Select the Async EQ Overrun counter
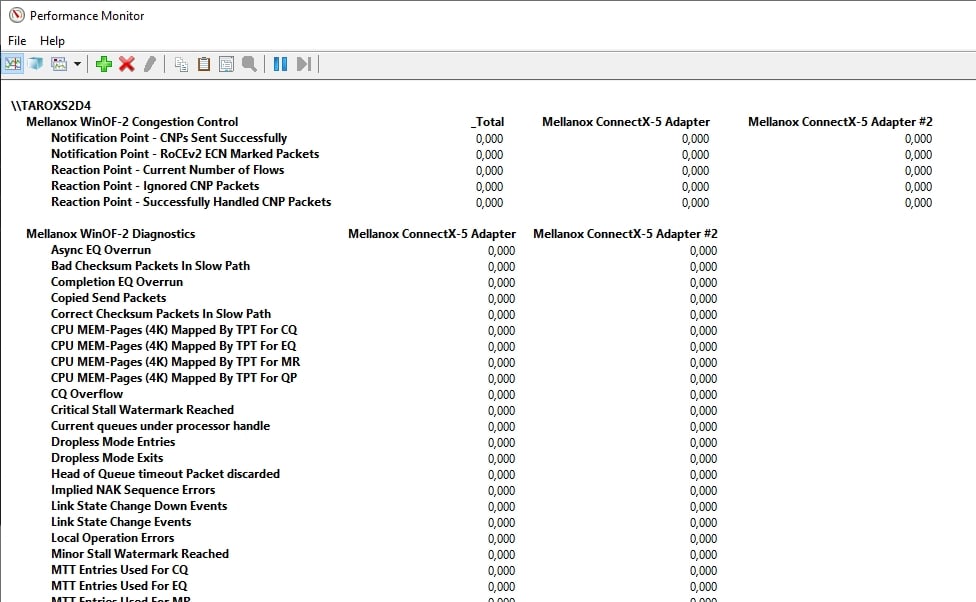 [x=101, y=250]
